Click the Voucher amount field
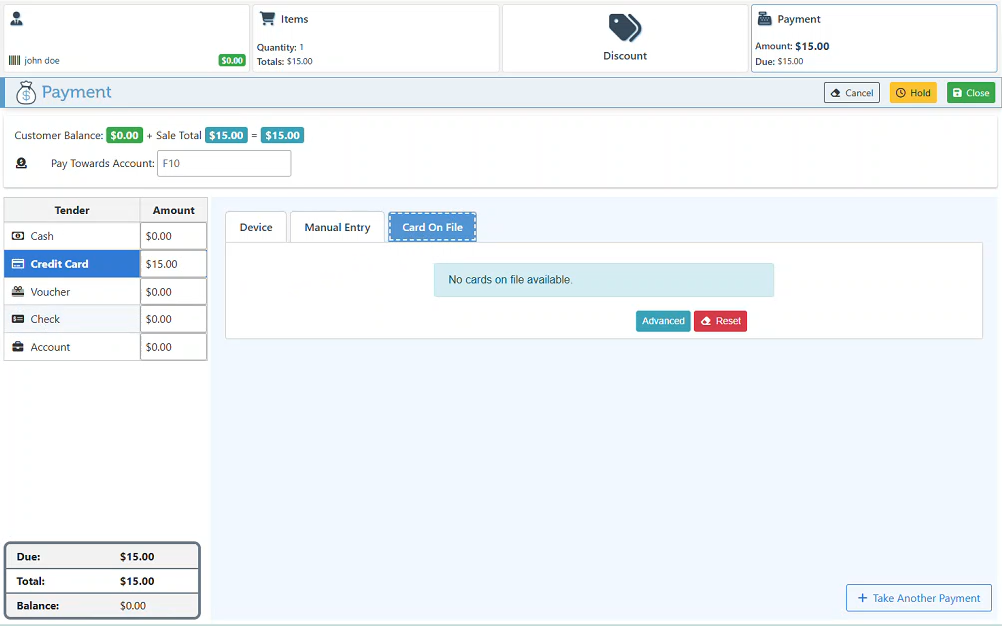This screenshot has width=1002, height=626. point(173,292)
